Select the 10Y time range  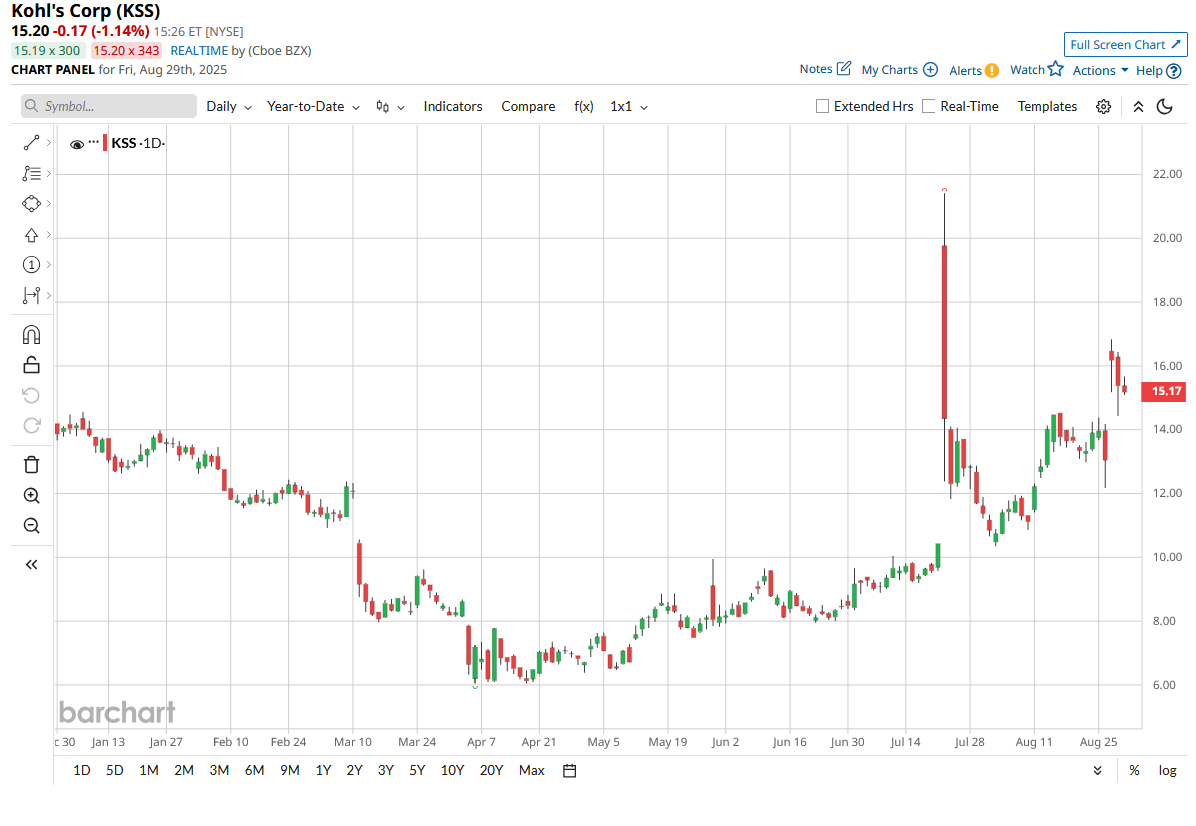[452, 770]
